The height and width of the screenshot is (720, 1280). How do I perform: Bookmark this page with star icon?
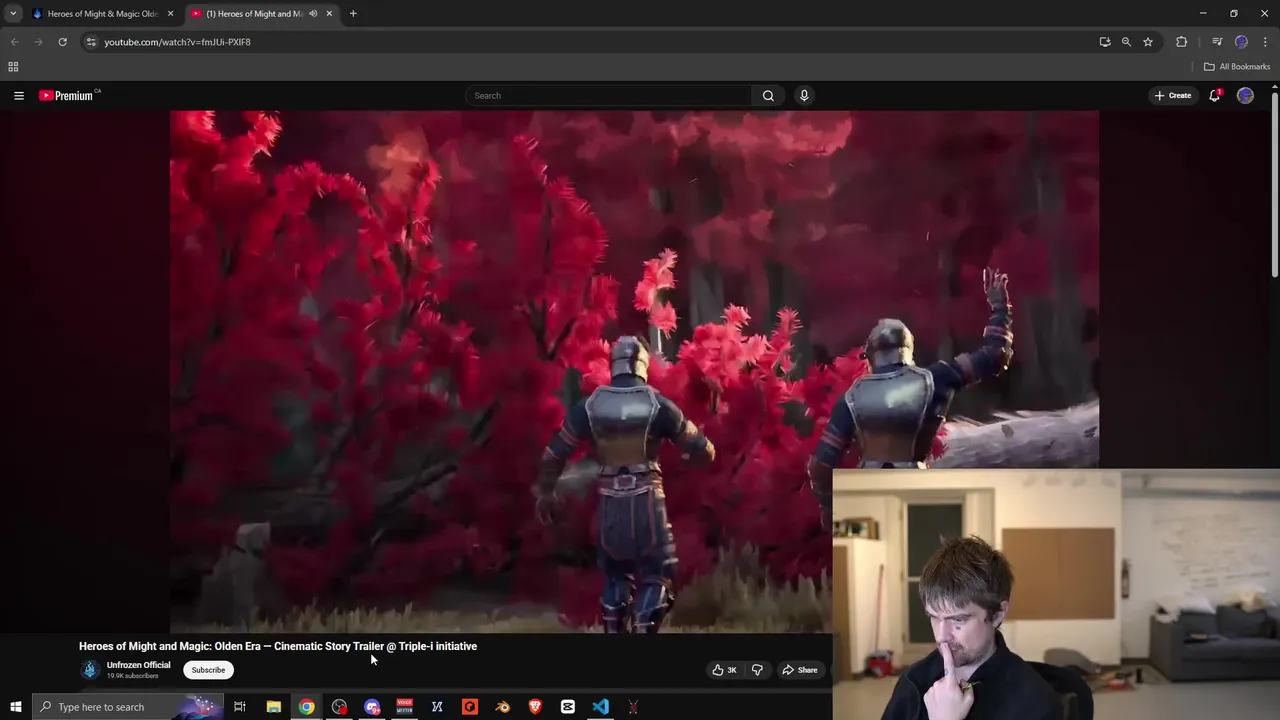[1148, 42]
